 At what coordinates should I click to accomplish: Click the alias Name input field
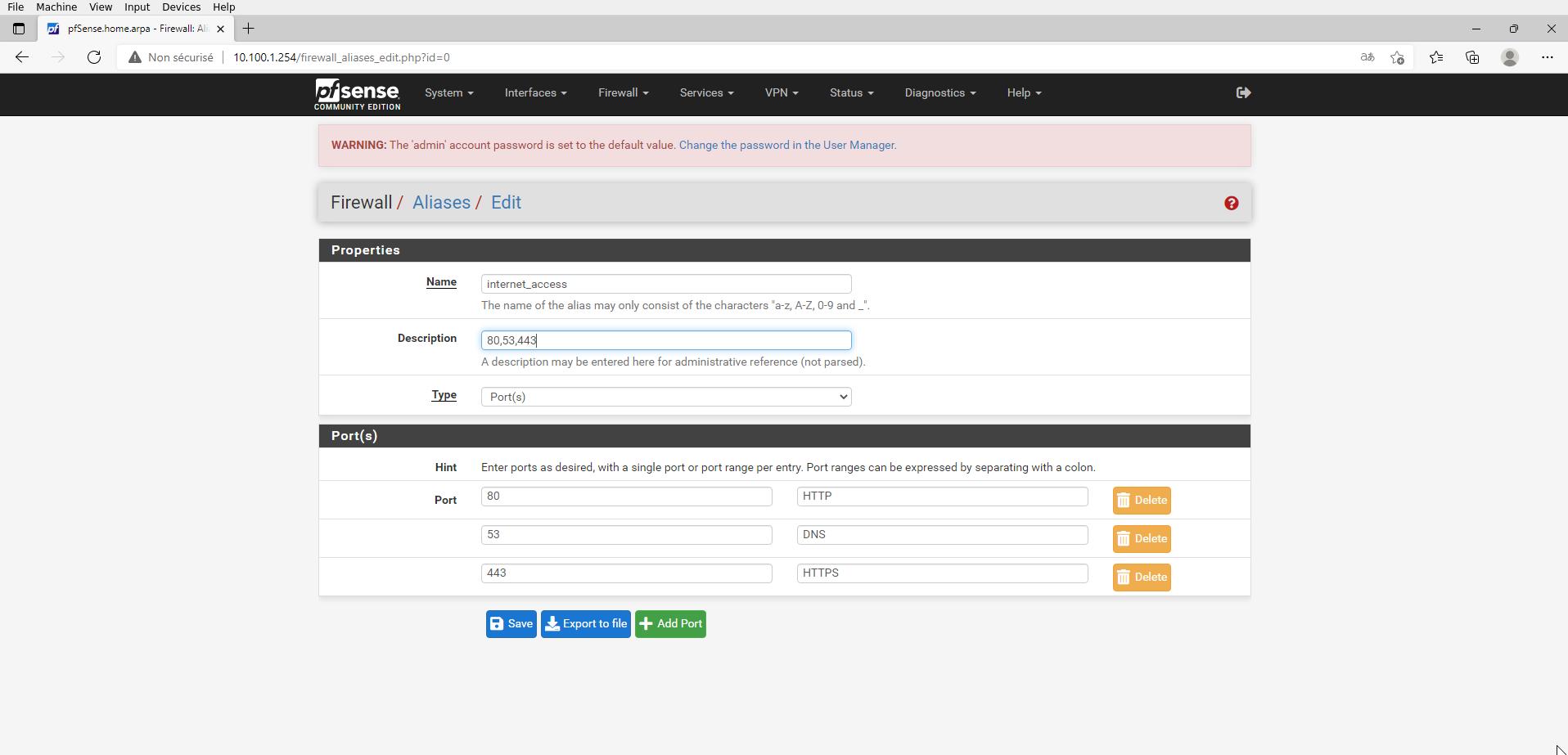tap(665, 284)
